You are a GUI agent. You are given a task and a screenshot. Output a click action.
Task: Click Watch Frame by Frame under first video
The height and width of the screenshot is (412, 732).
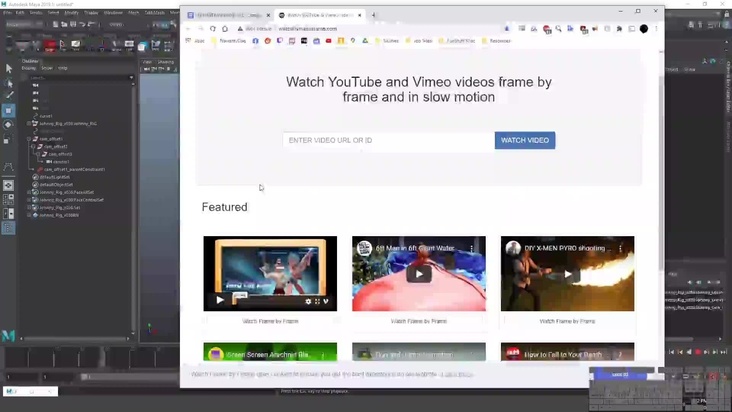click(x=270, y=321)
